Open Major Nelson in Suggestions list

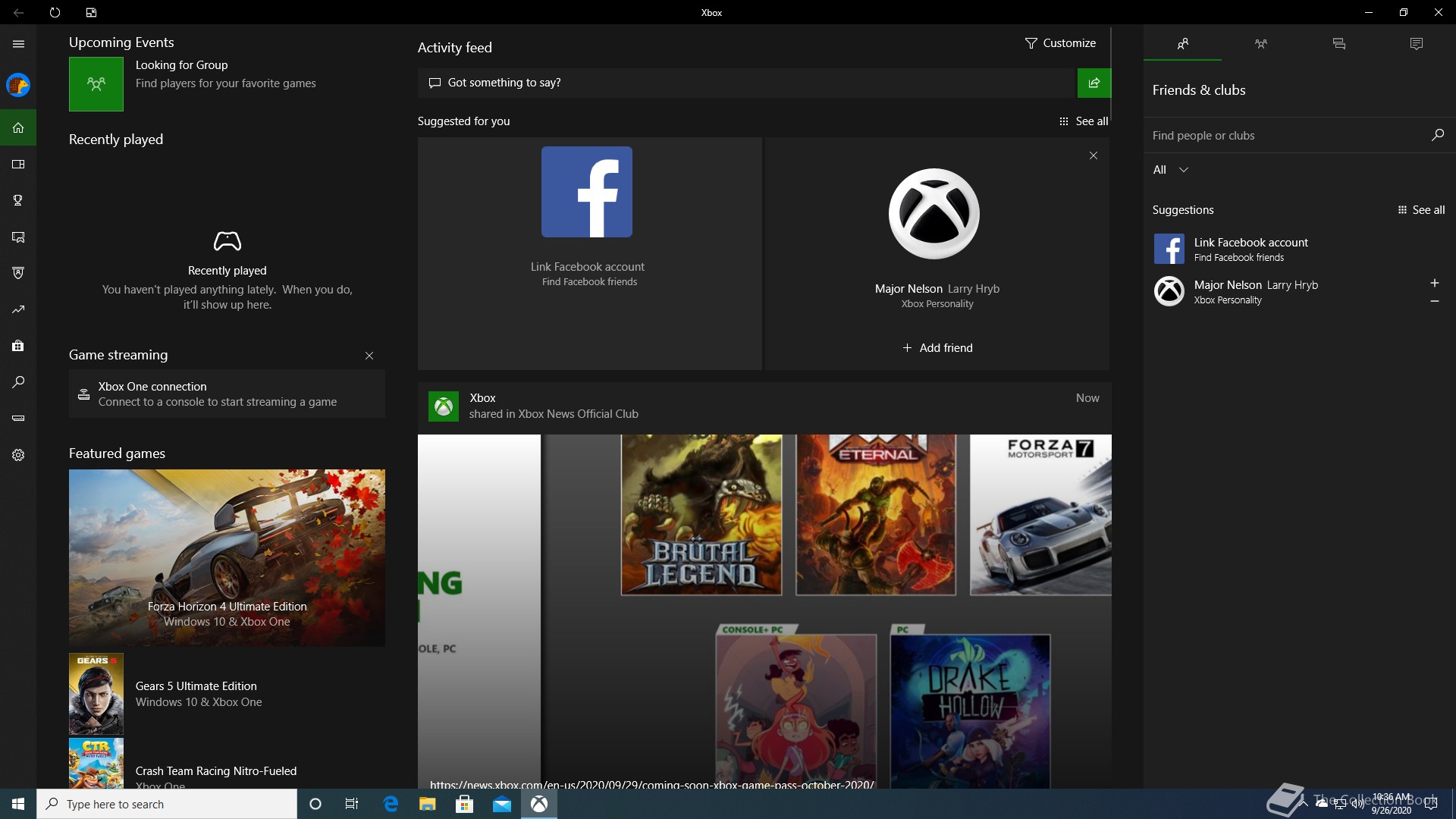coord(1285,291)
